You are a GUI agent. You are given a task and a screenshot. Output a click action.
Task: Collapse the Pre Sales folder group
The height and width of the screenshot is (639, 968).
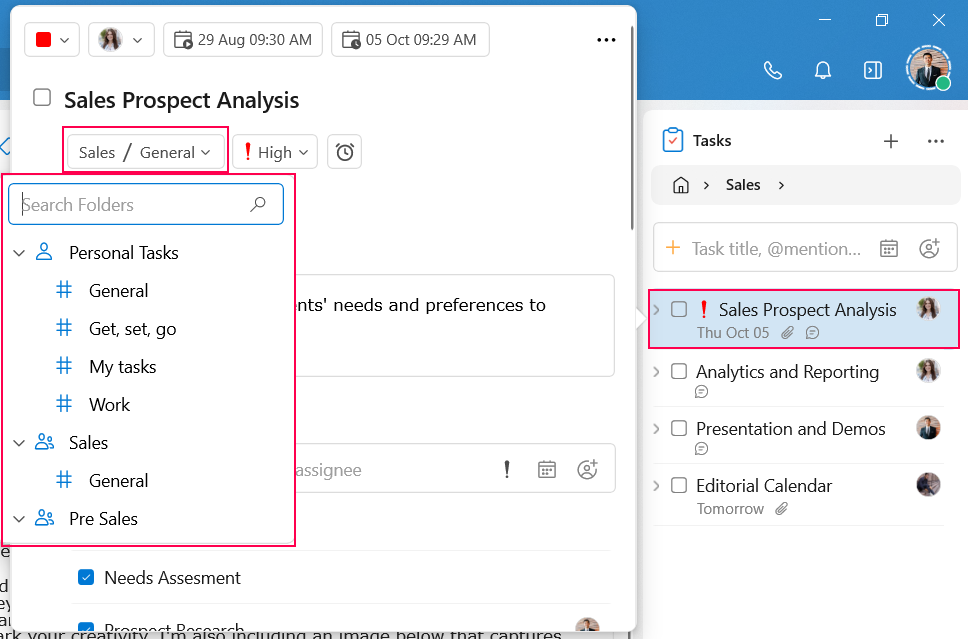pos(19,519)
